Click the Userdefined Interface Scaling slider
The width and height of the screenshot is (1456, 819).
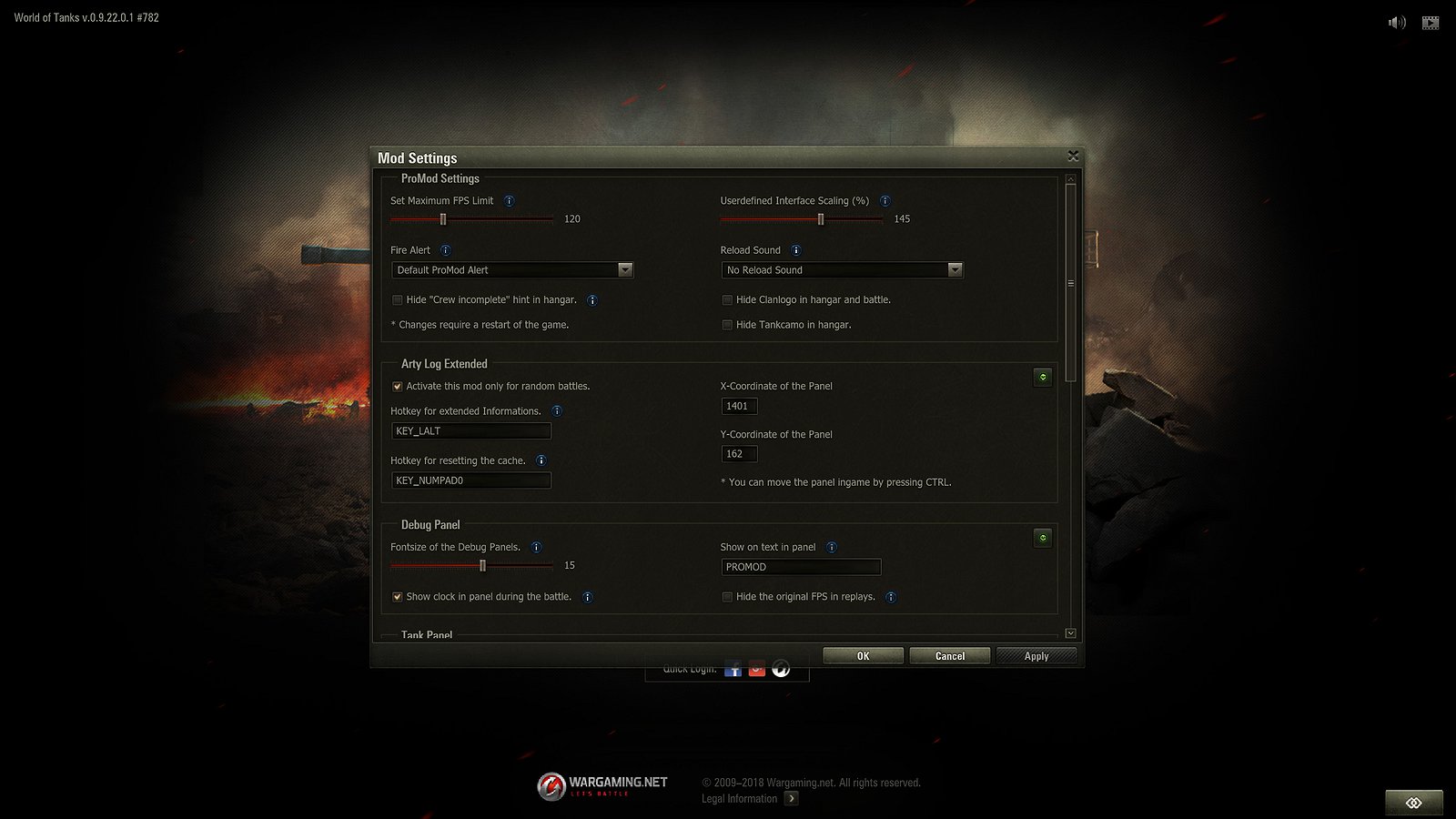[x=802, y=219]
